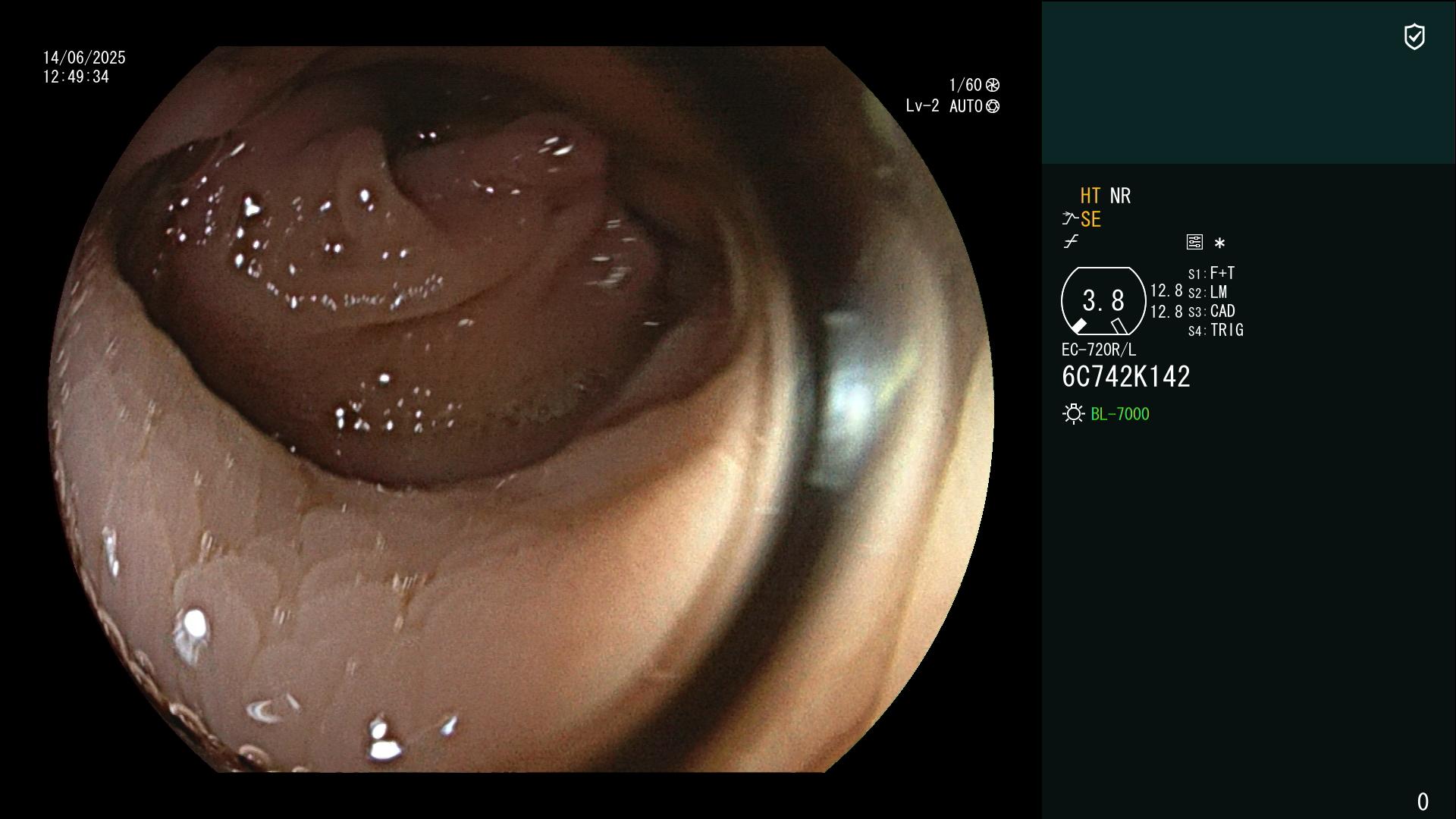Screen dimensions: 1456x819
Task: Click the lower 12.8 value
Action: tap(1166, 312)
